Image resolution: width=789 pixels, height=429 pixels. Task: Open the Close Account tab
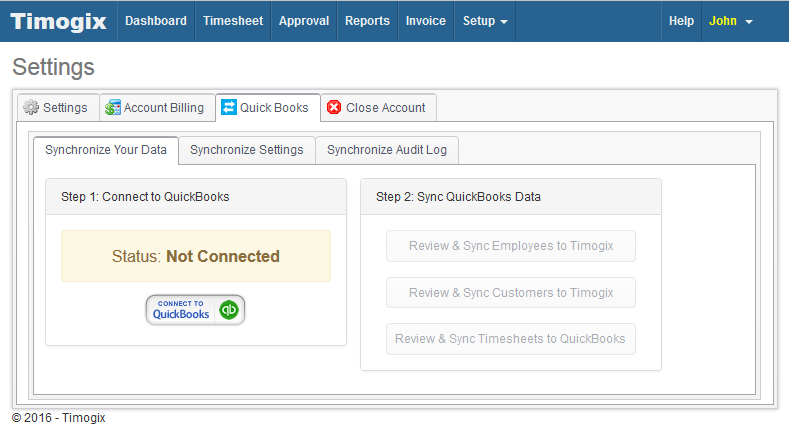tap(378, 108)
